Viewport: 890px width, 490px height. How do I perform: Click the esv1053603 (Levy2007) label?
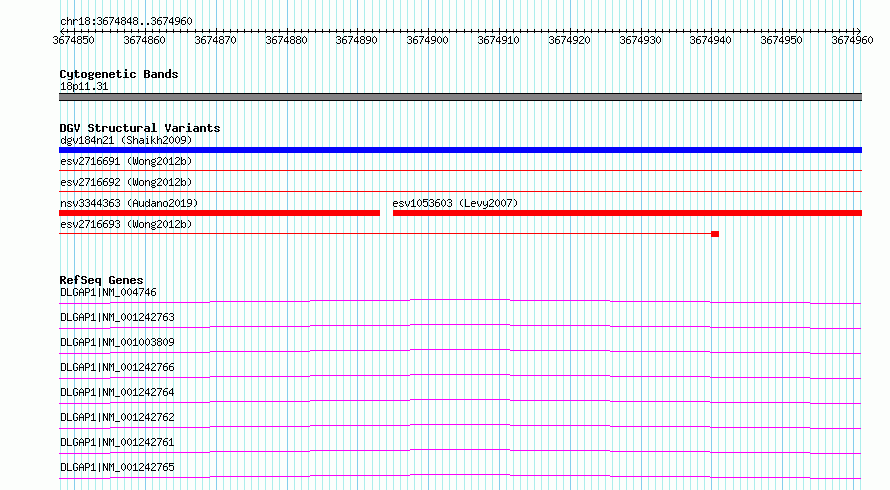455,203
